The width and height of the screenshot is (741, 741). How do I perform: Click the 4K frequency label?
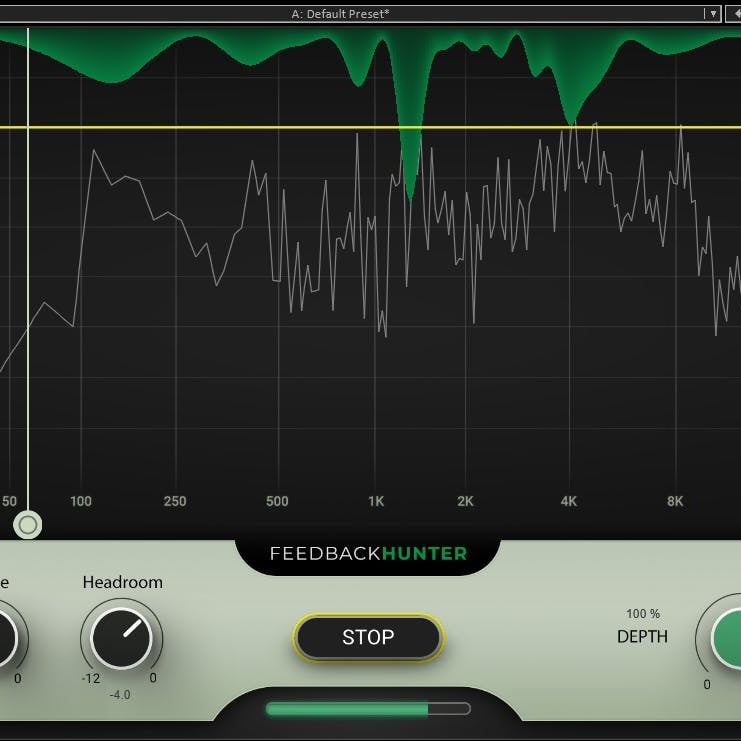[569, 501]
